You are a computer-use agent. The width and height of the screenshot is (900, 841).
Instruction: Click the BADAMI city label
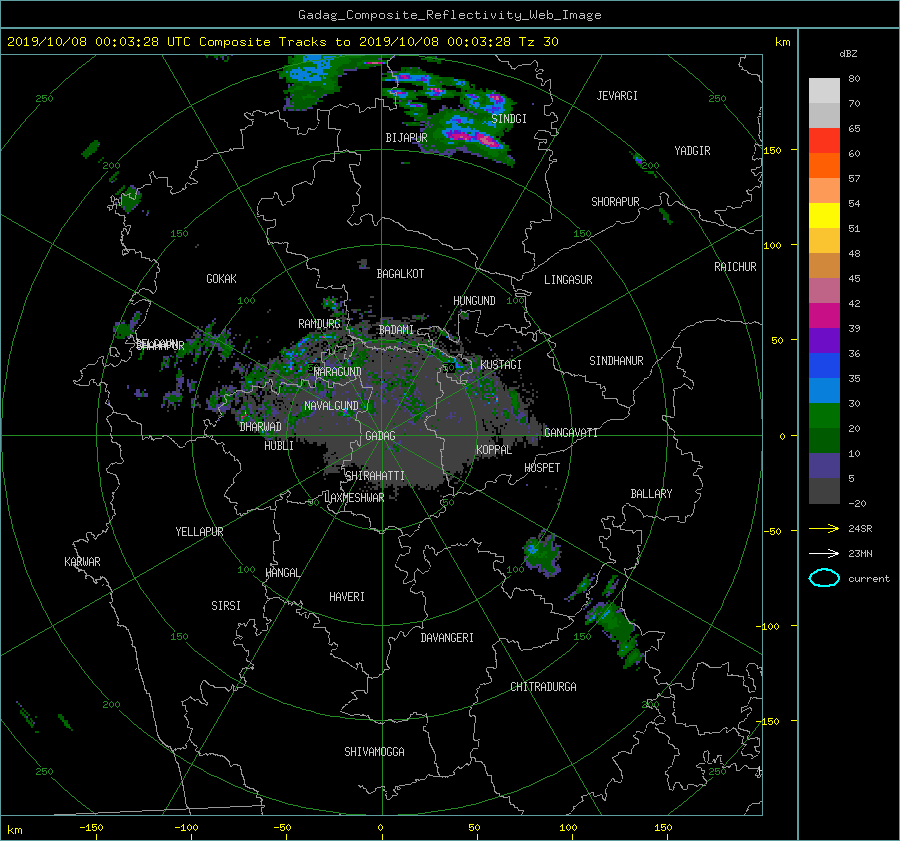point(396,330)
